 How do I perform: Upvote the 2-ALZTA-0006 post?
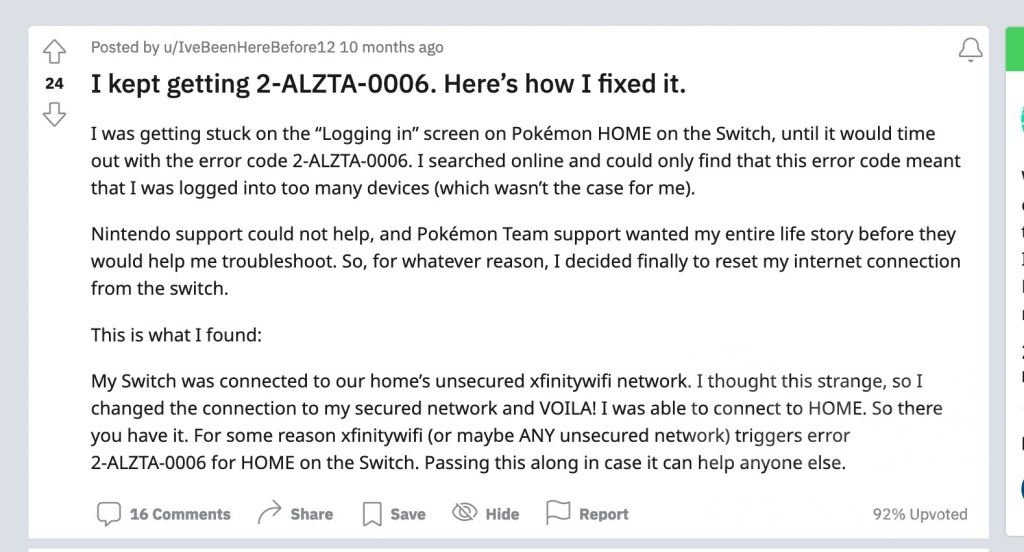coord(54,51)
